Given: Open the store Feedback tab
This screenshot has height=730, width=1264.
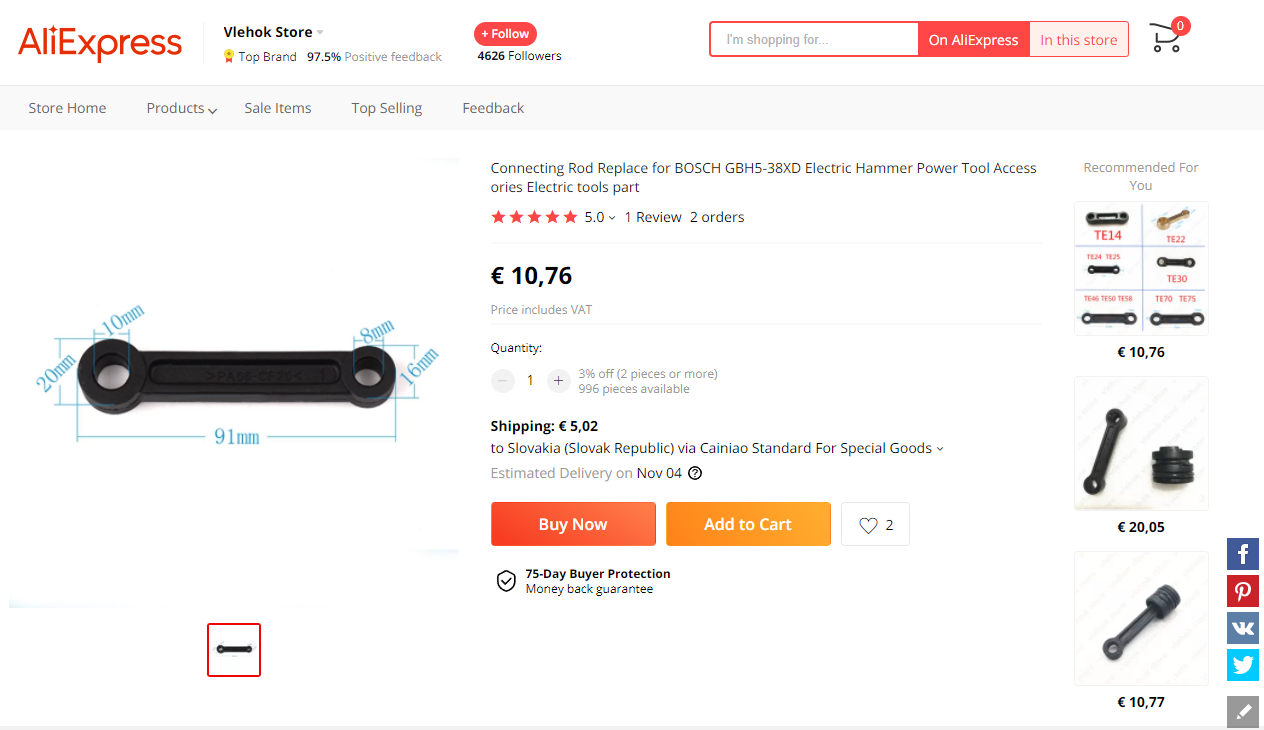Looking at the screenshot, I should pyautogui.click(x=493, y=108).
